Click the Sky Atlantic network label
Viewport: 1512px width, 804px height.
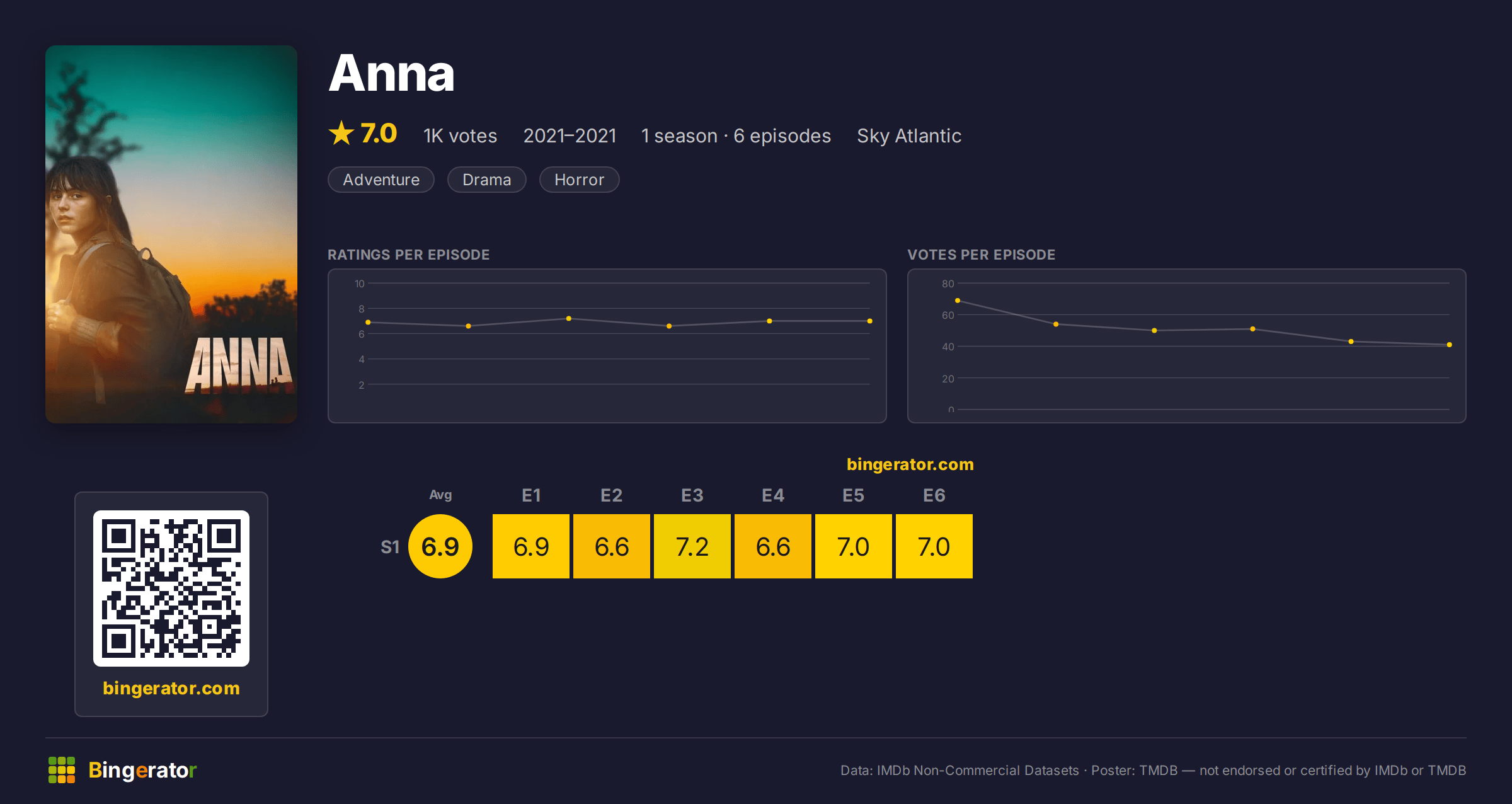(x=909, y=135)
